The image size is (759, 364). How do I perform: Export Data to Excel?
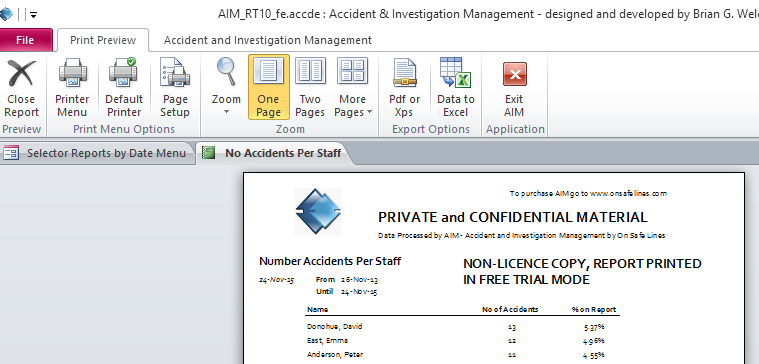(x=455, y=87)
